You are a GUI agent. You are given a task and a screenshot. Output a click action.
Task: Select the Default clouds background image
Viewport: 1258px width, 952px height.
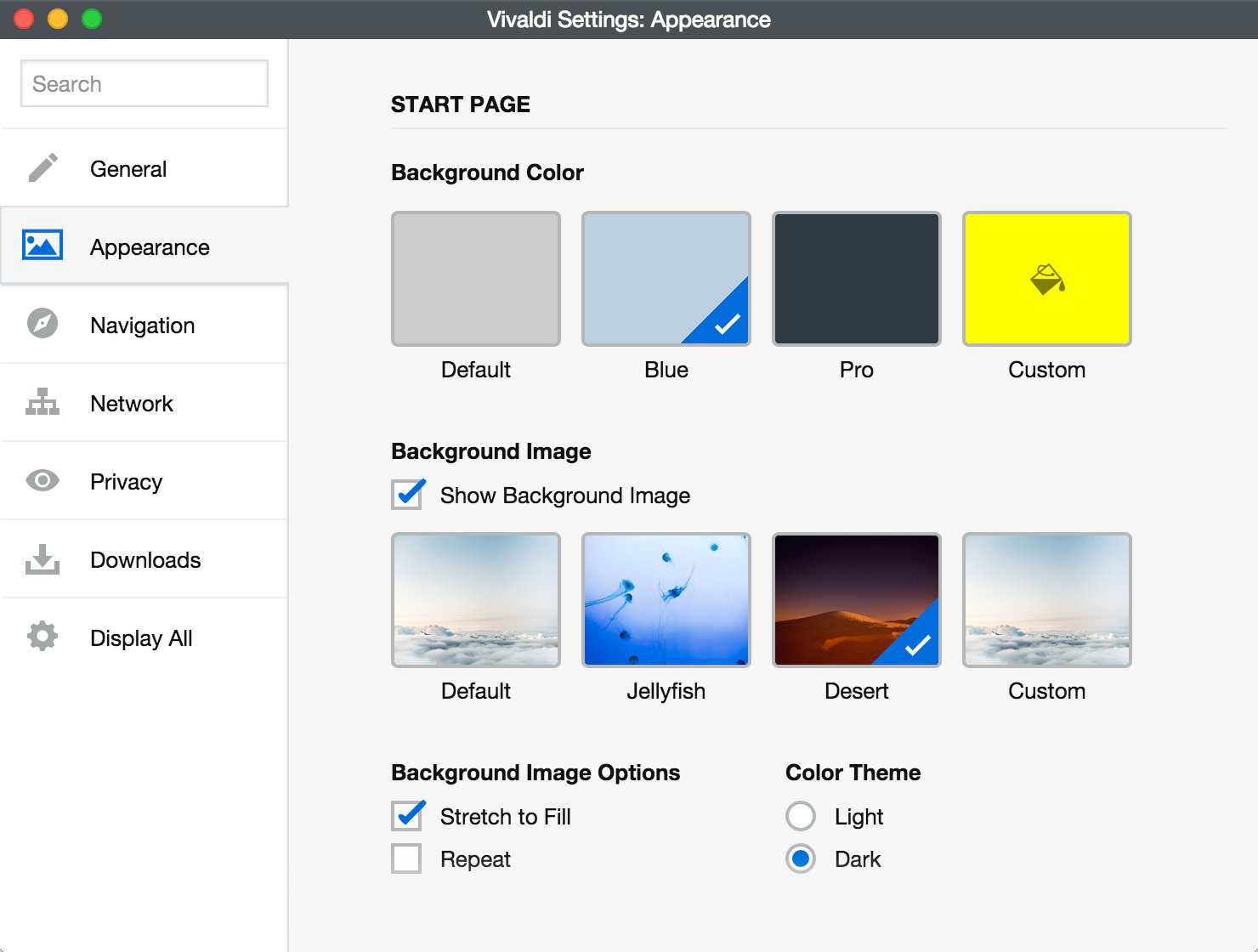pos(476,600)
